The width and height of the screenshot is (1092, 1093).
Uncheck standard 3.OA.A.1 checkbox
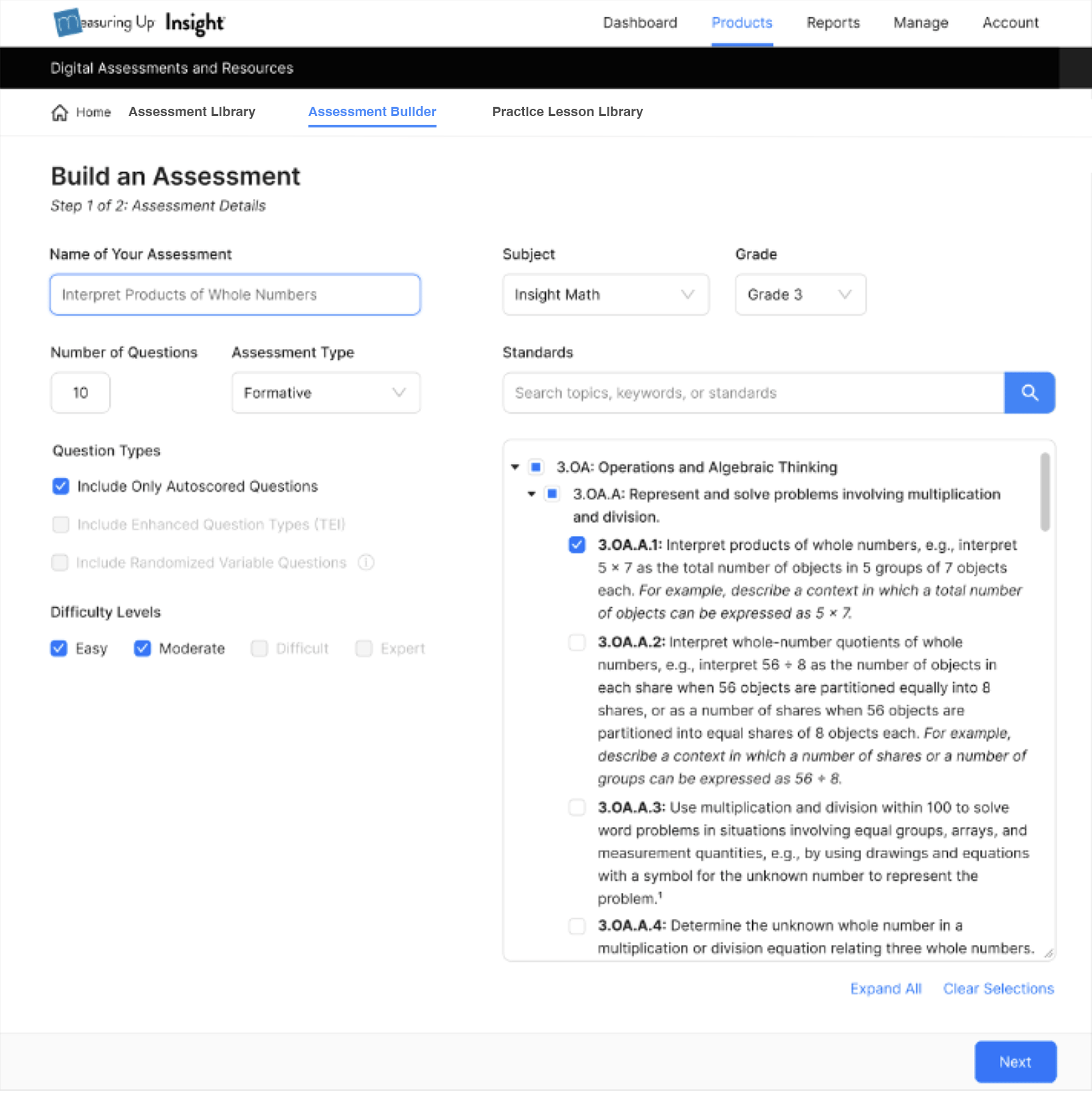577,544
